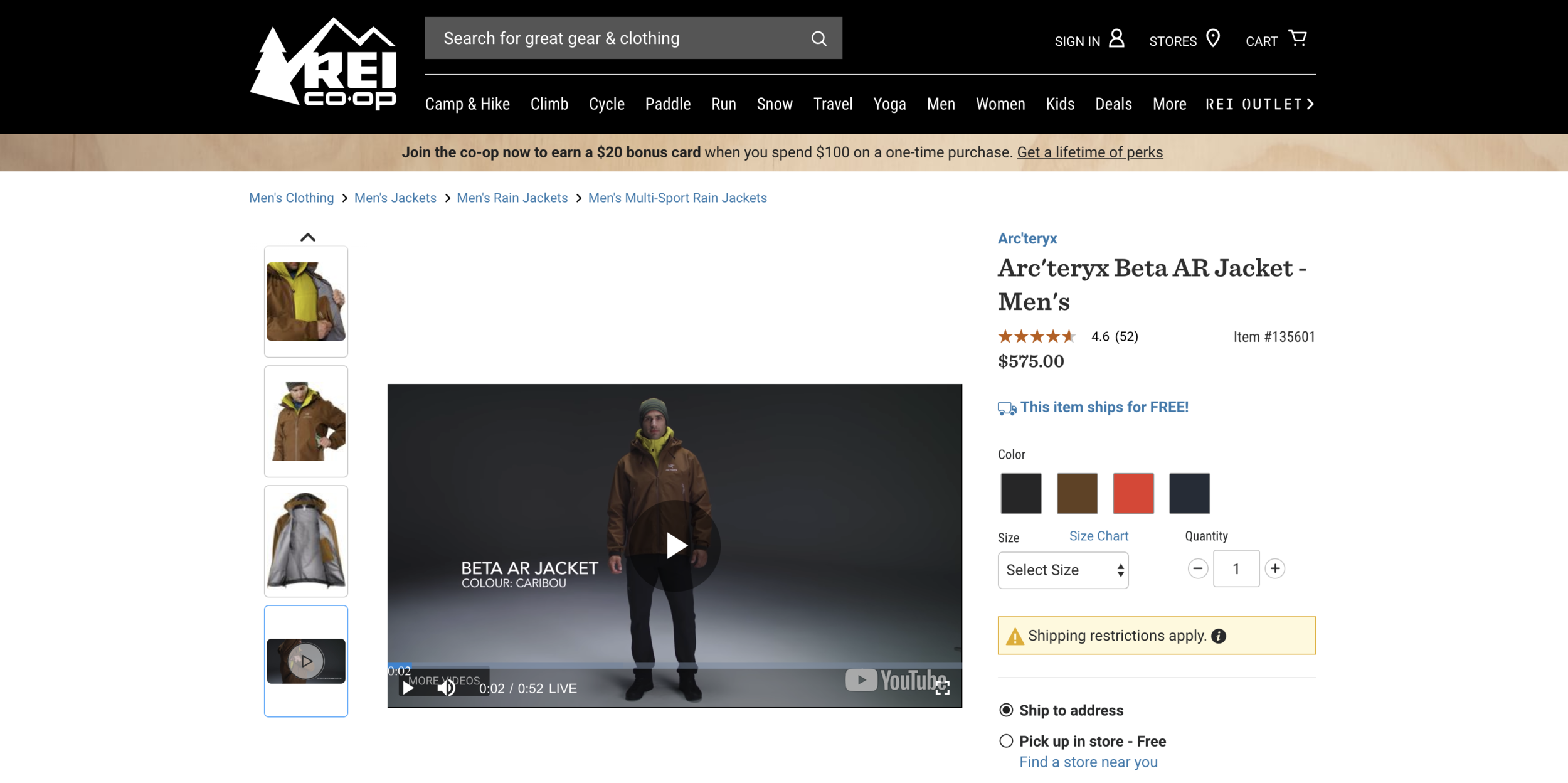This screenshot has height=783, width=1568.
Task: Click Find a store near you
Action: coord(1088,762)
